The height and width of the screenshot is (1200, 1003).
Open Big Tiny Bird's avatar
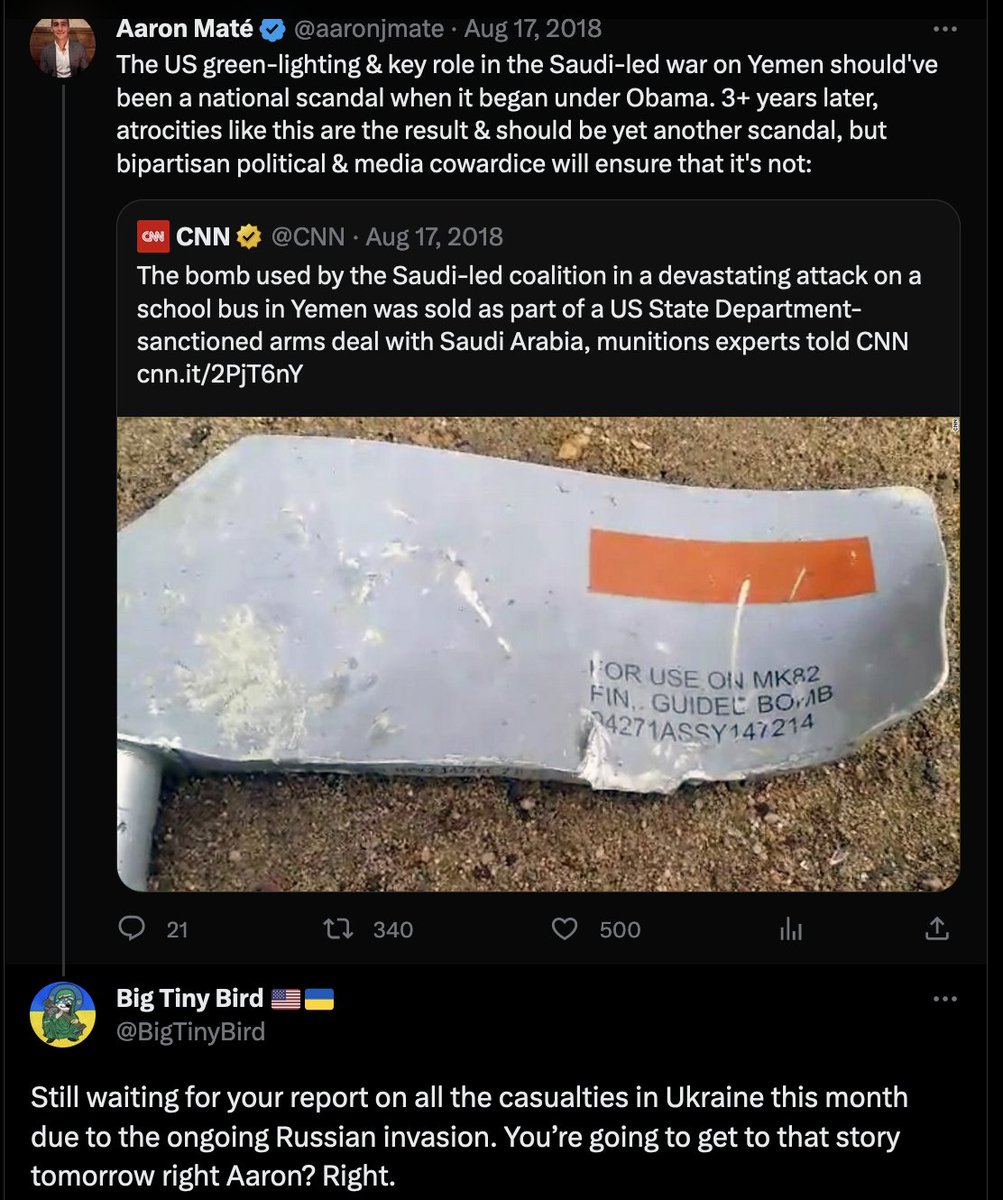pyautogui.click(x=63, y=1014)
